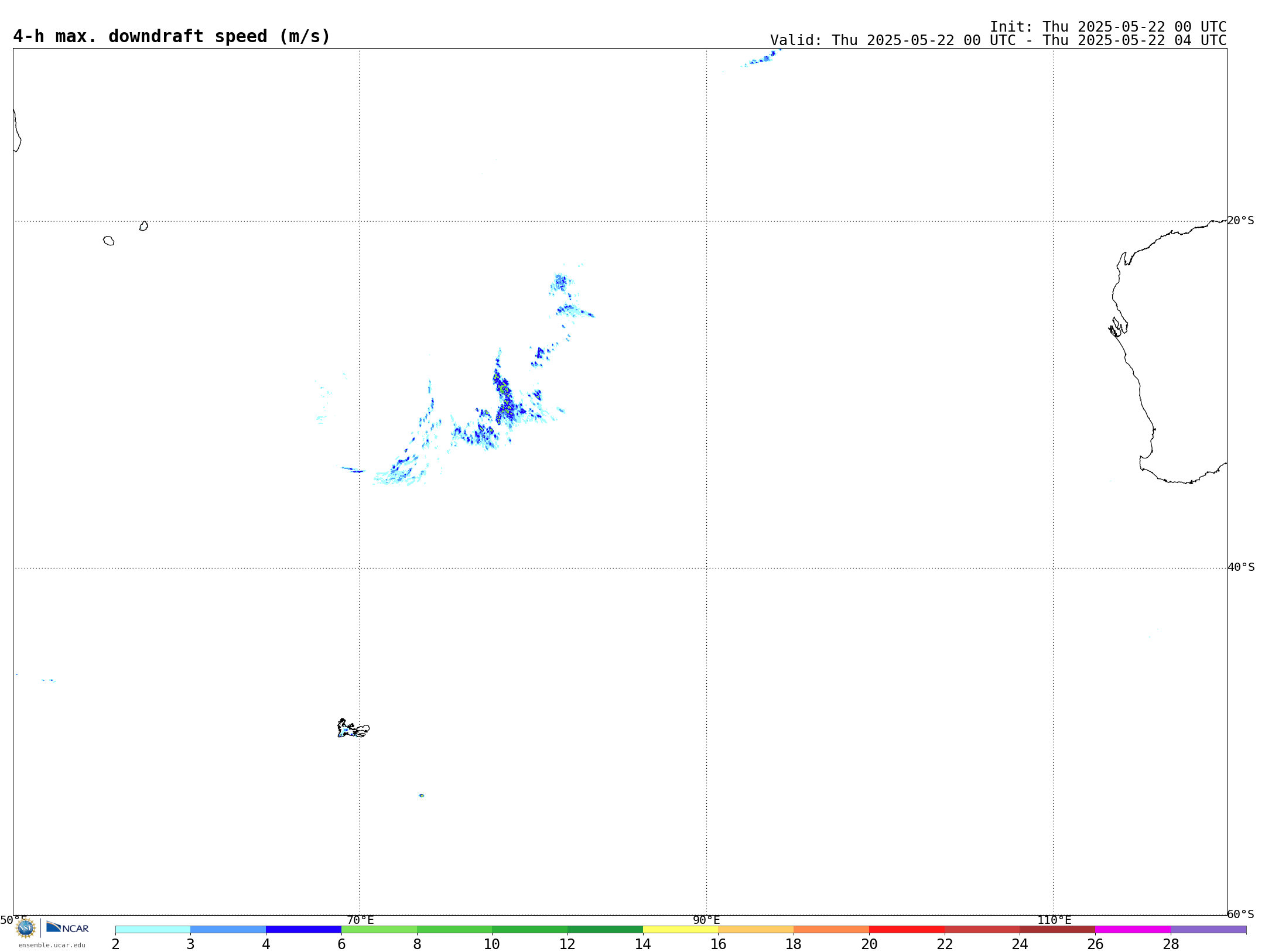This screenshot has height=952, width=1265.
Task: Click the red 20-22 colorbar segment
Action: (907, 929)
